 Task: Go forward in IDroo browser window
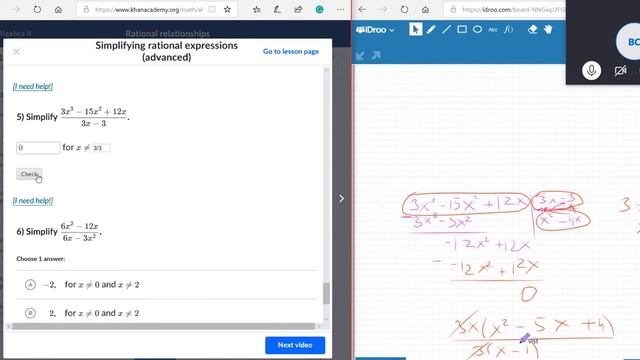pos(383,9)
